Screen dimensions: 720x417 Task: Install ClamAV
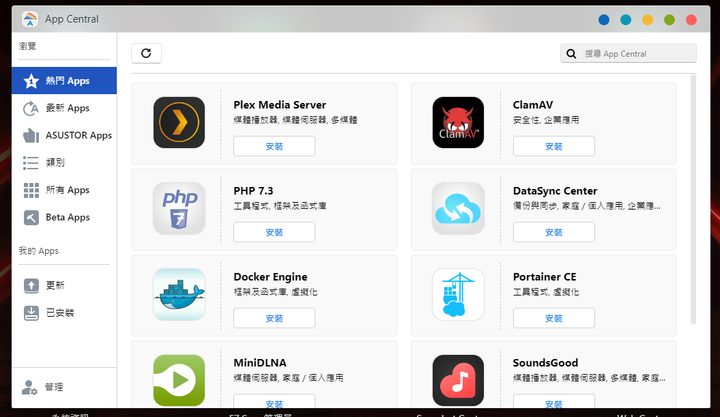(x=554, y=146)
